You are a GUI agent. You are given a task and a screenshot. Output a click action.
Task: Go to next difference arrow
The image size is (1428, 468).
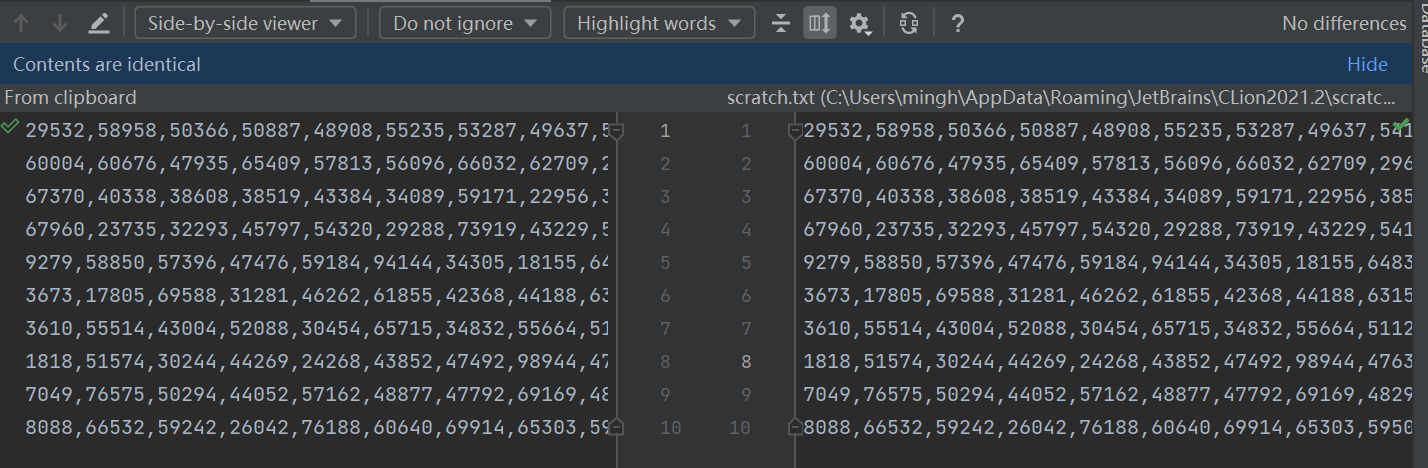[x=59, y=23]
